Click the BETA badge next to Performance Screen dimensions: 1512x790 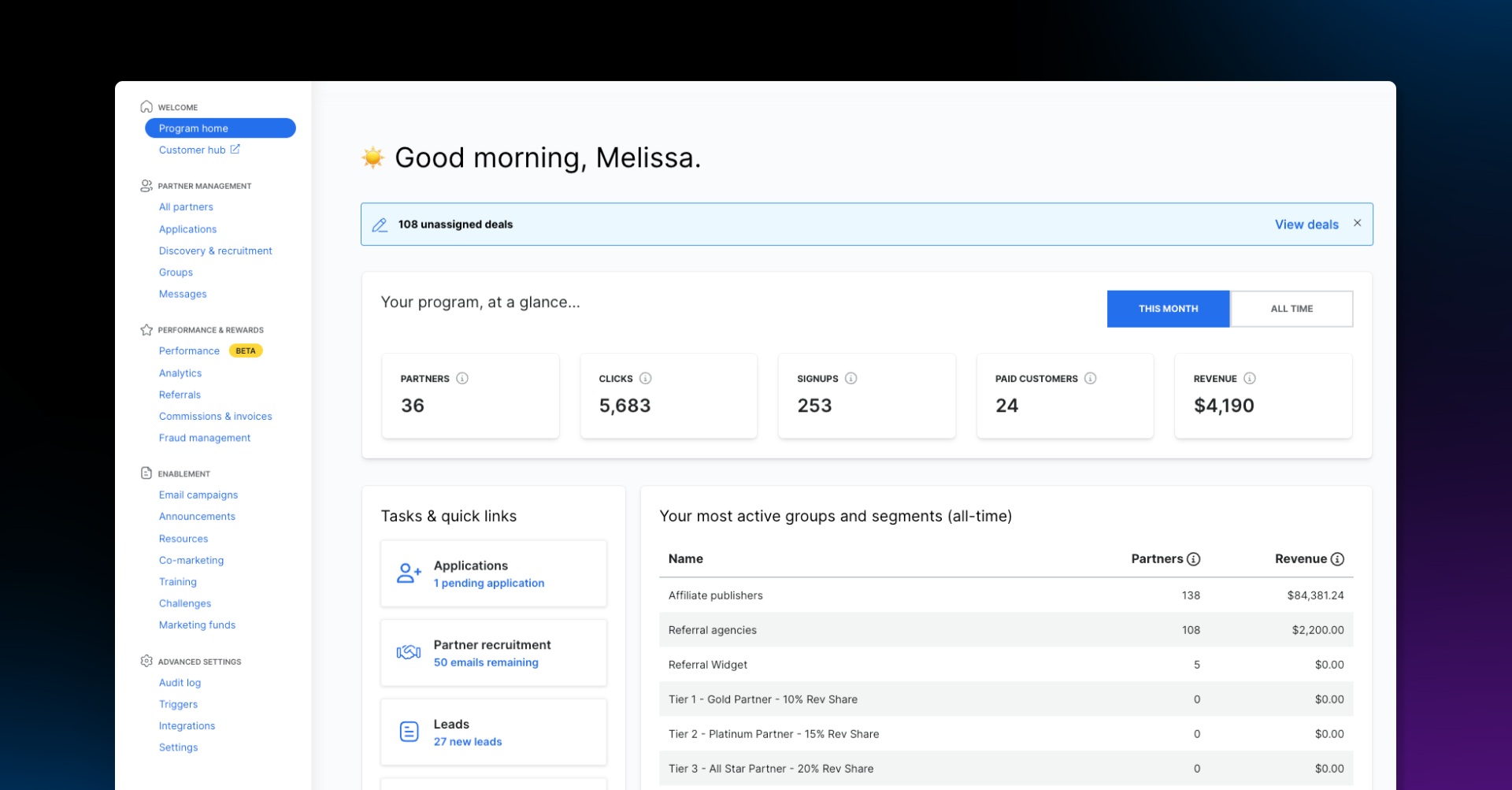click(246, 350)
